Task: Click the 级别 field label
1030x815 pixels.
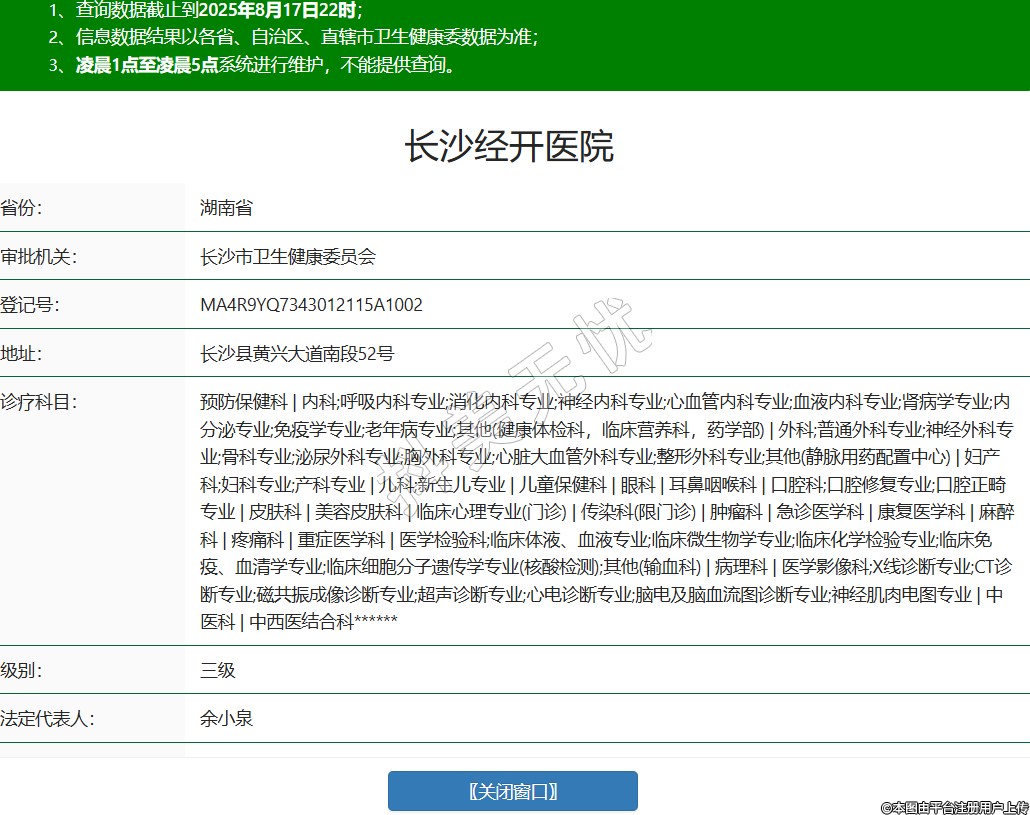Action: (22, 670)
